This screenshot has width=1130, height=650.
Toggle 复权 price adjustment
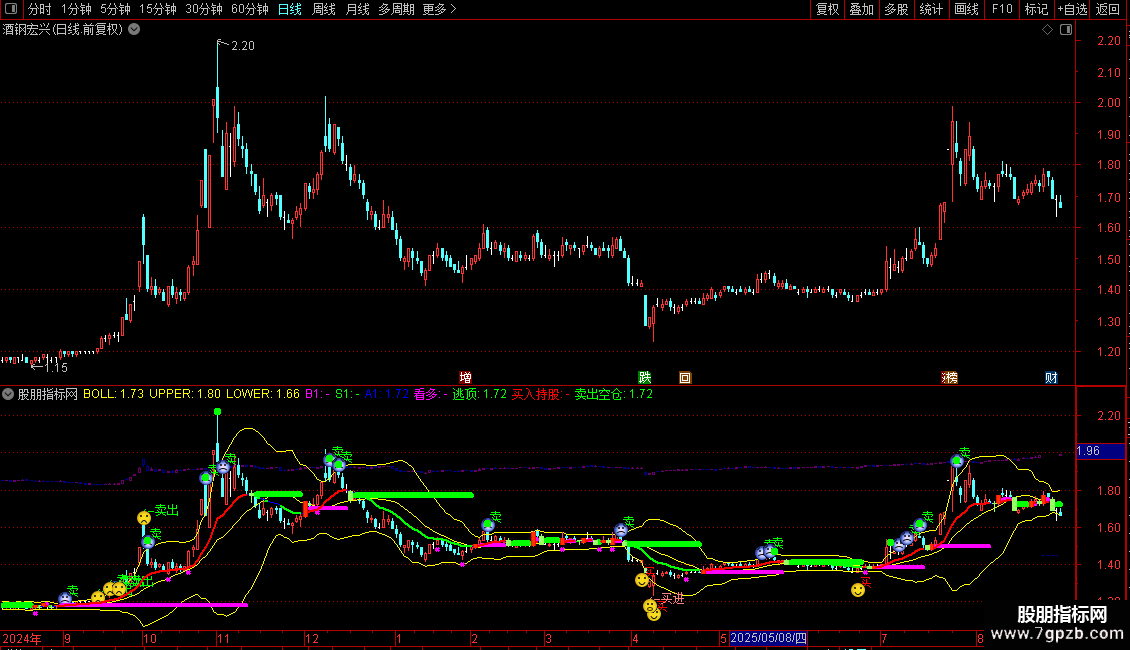pos(827,9)
